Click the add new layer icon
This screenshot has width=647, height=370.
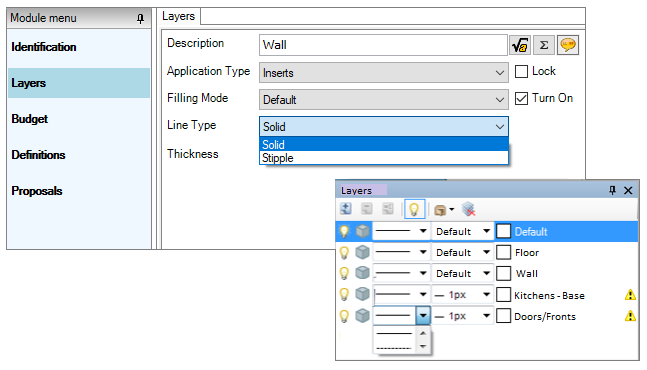(346, 209)
